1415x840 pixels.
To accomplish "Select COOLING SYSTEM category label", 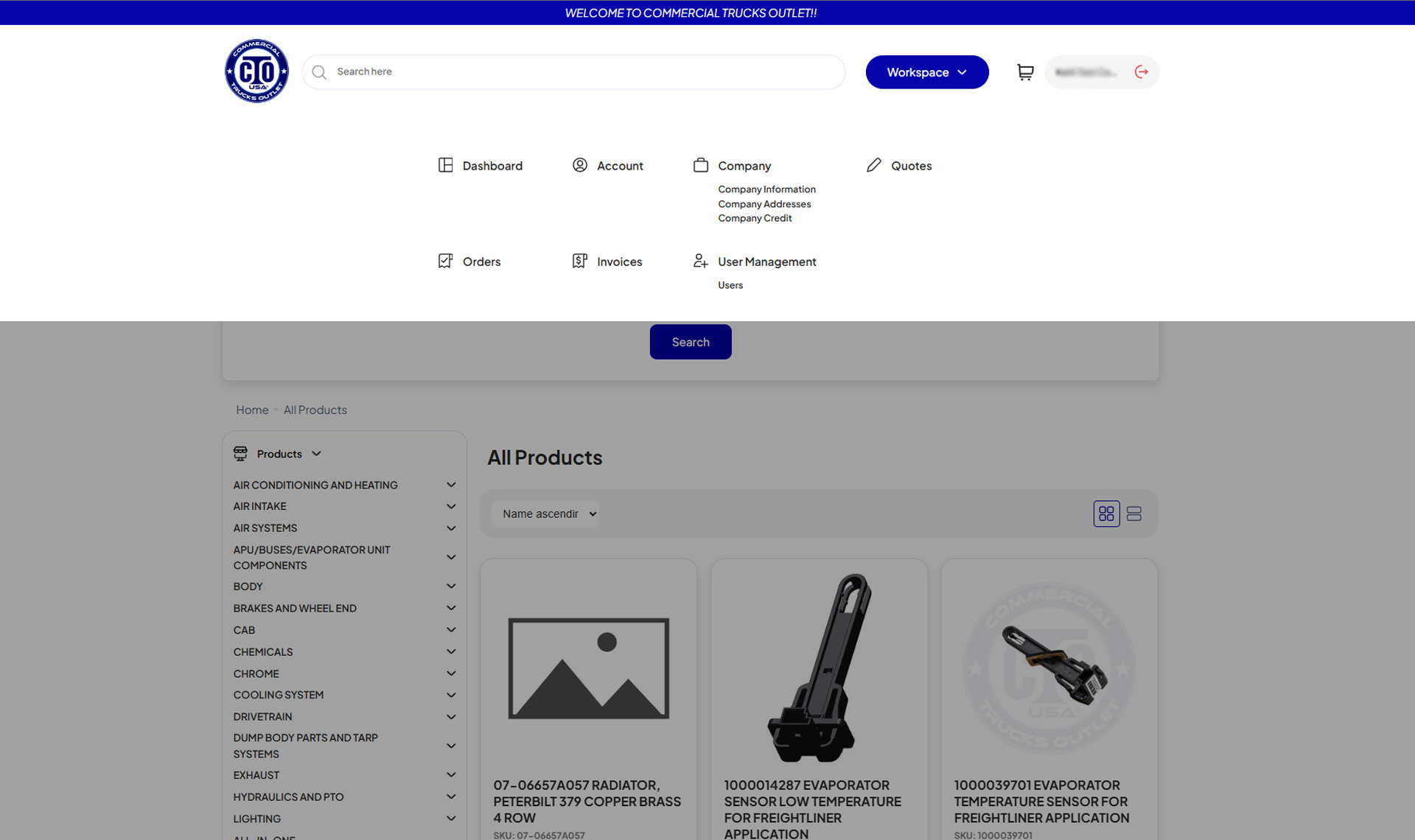I will pos(279,695).
